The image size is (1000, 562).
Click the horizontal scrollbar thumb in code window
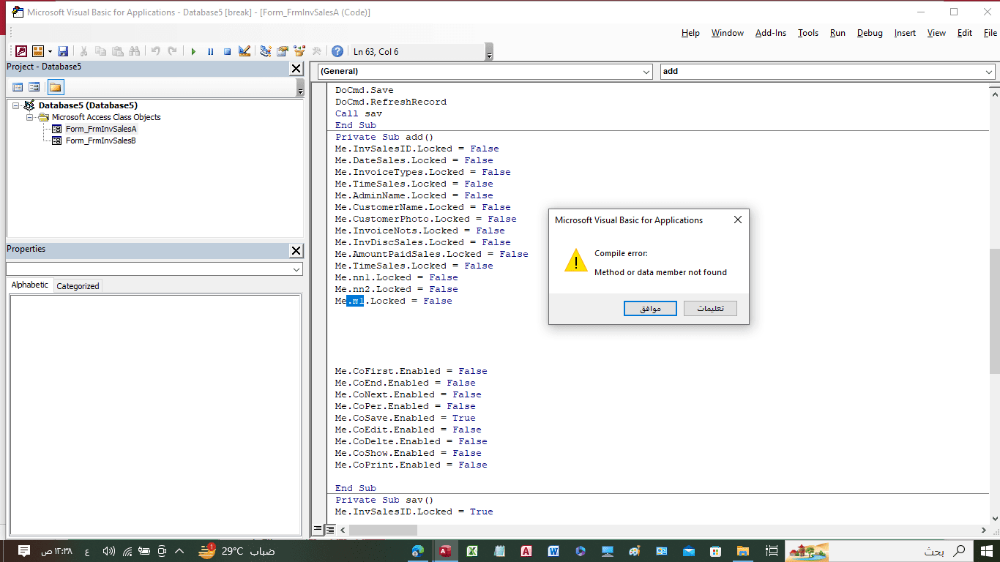[383, 530]
